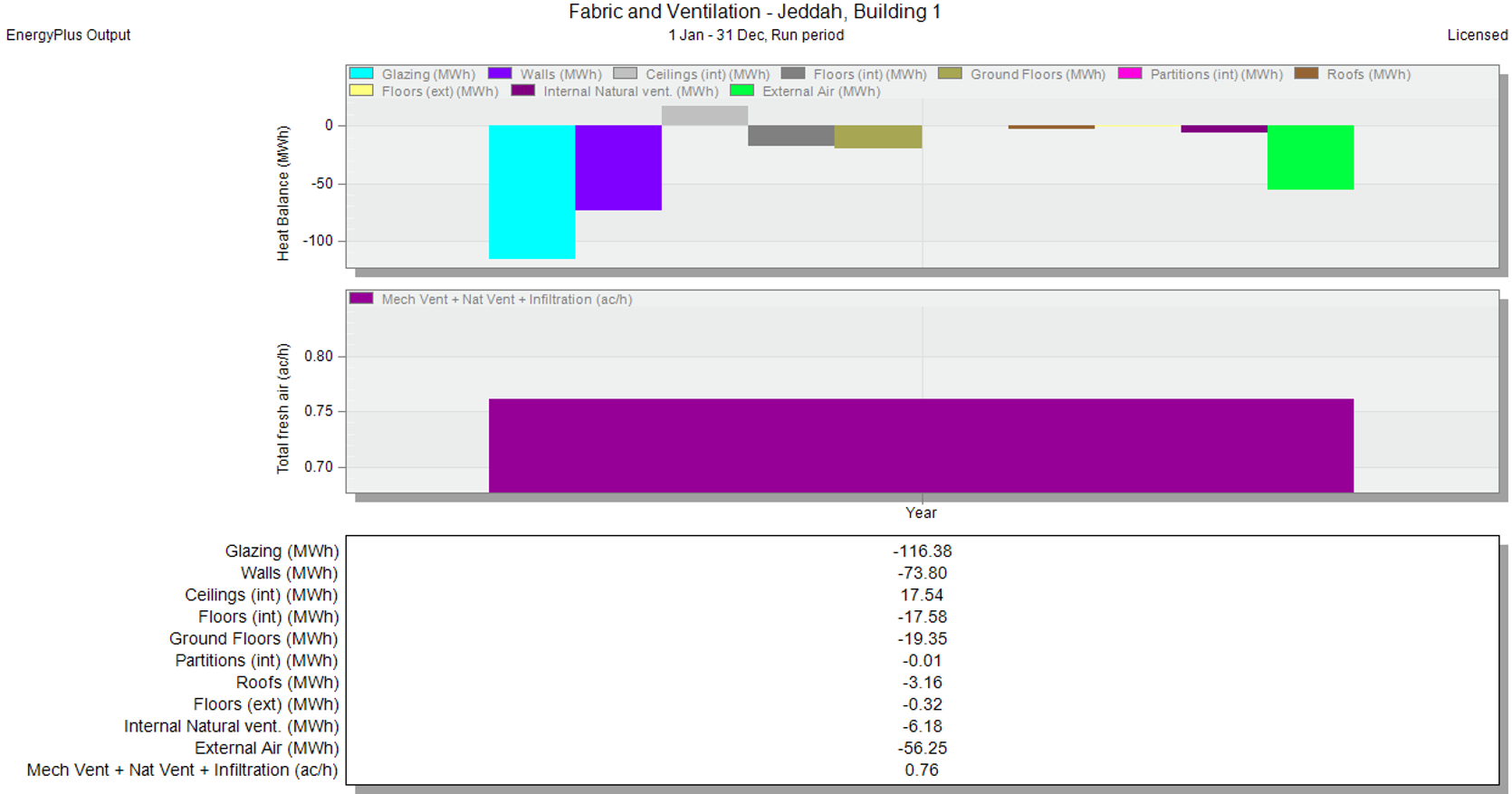
Task: Click the 'Mech Vent + Nat Vent + Infiltration (ac/h)' table row label
Action: (x=182, y=770)
